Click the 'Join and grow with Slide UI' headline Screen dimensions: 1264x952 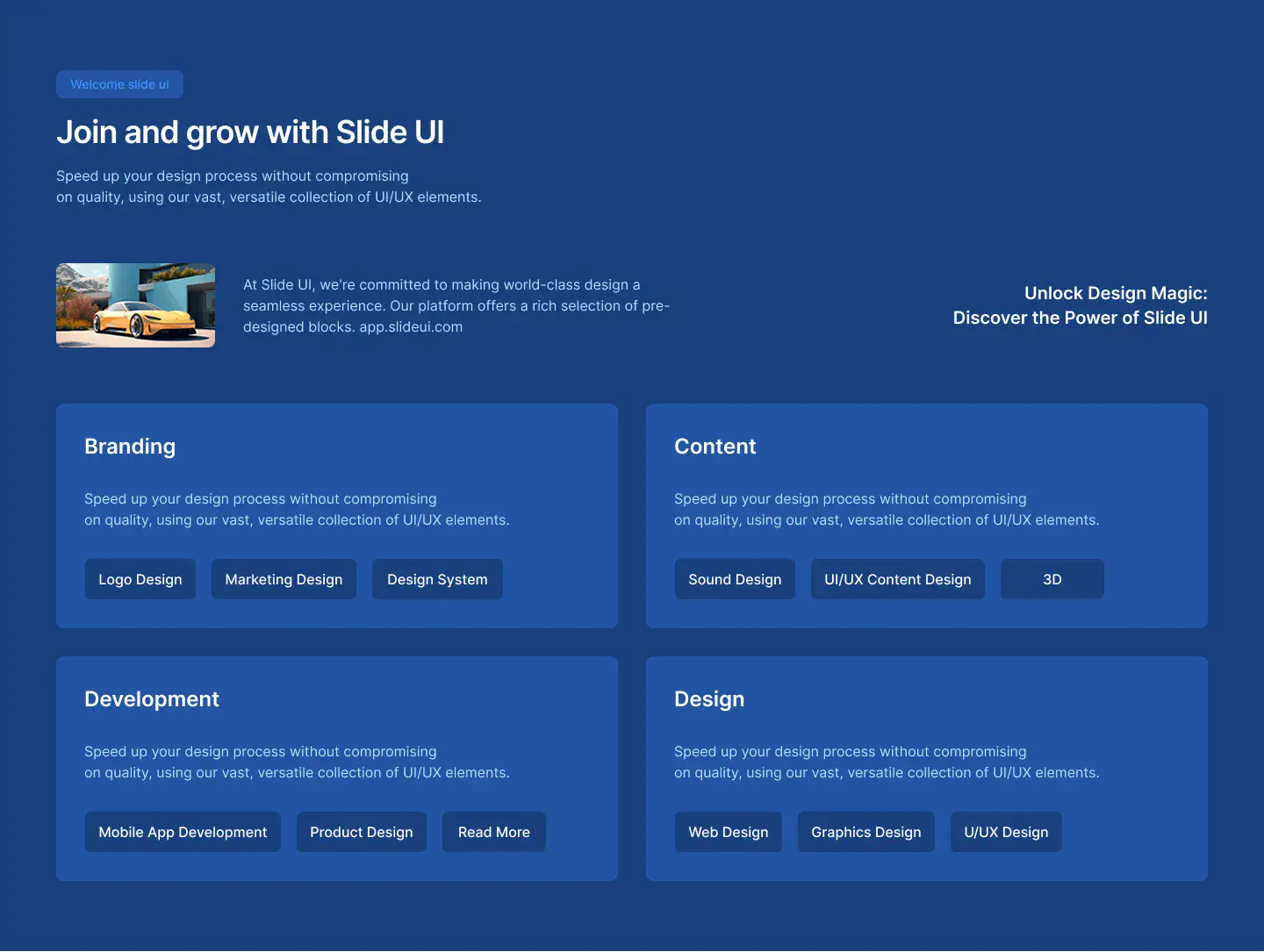pyautogui.click(x=250, y=132)
